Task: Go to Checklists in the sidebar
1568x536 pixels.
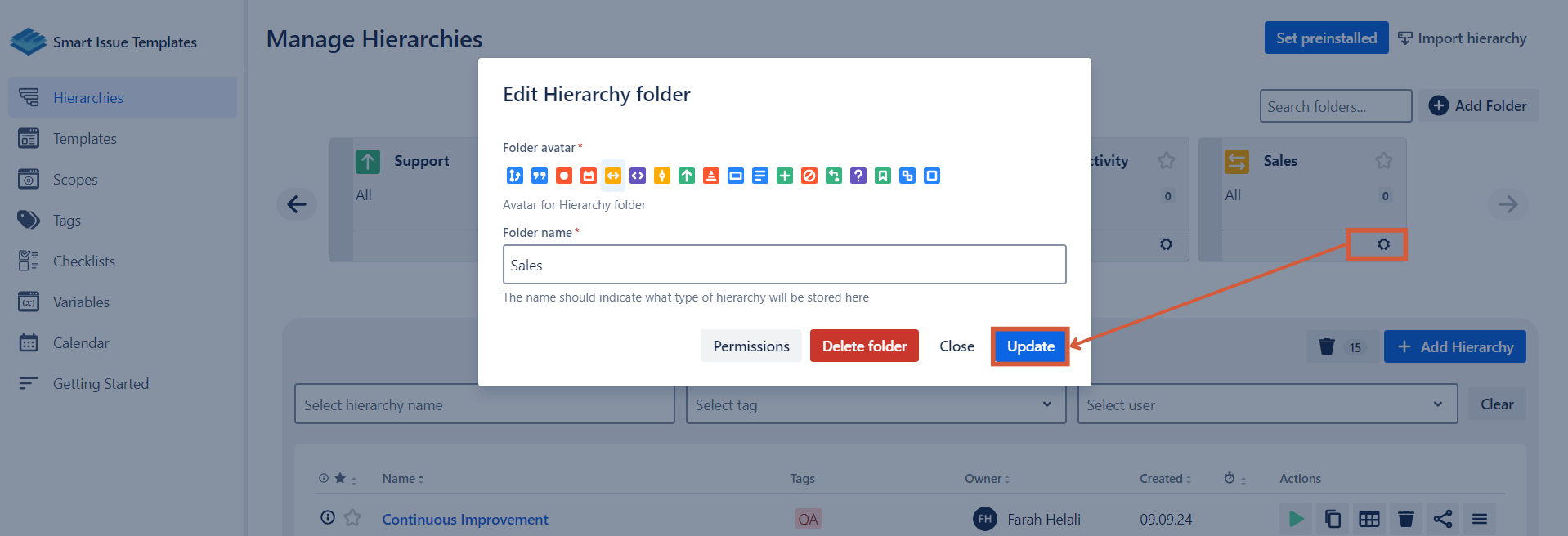Action: [84, 261]
